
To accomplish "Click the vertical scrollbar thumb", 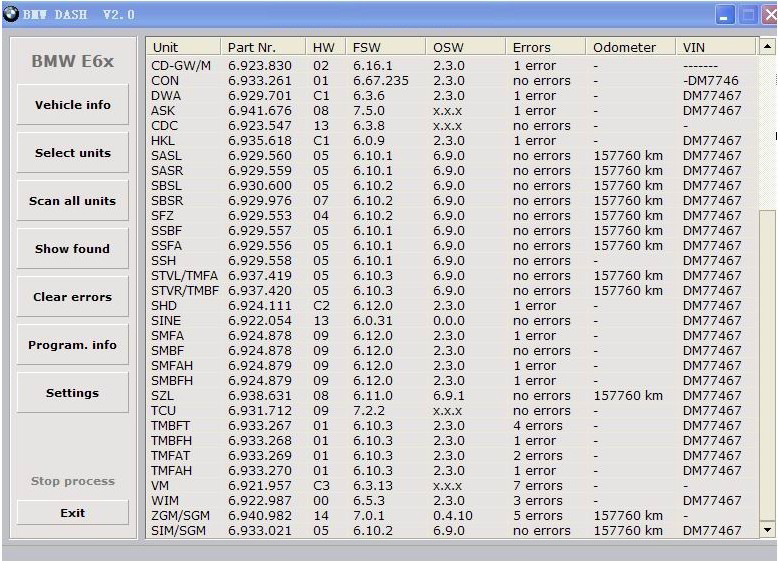I will pyautogui.click(x=767, y=365).
